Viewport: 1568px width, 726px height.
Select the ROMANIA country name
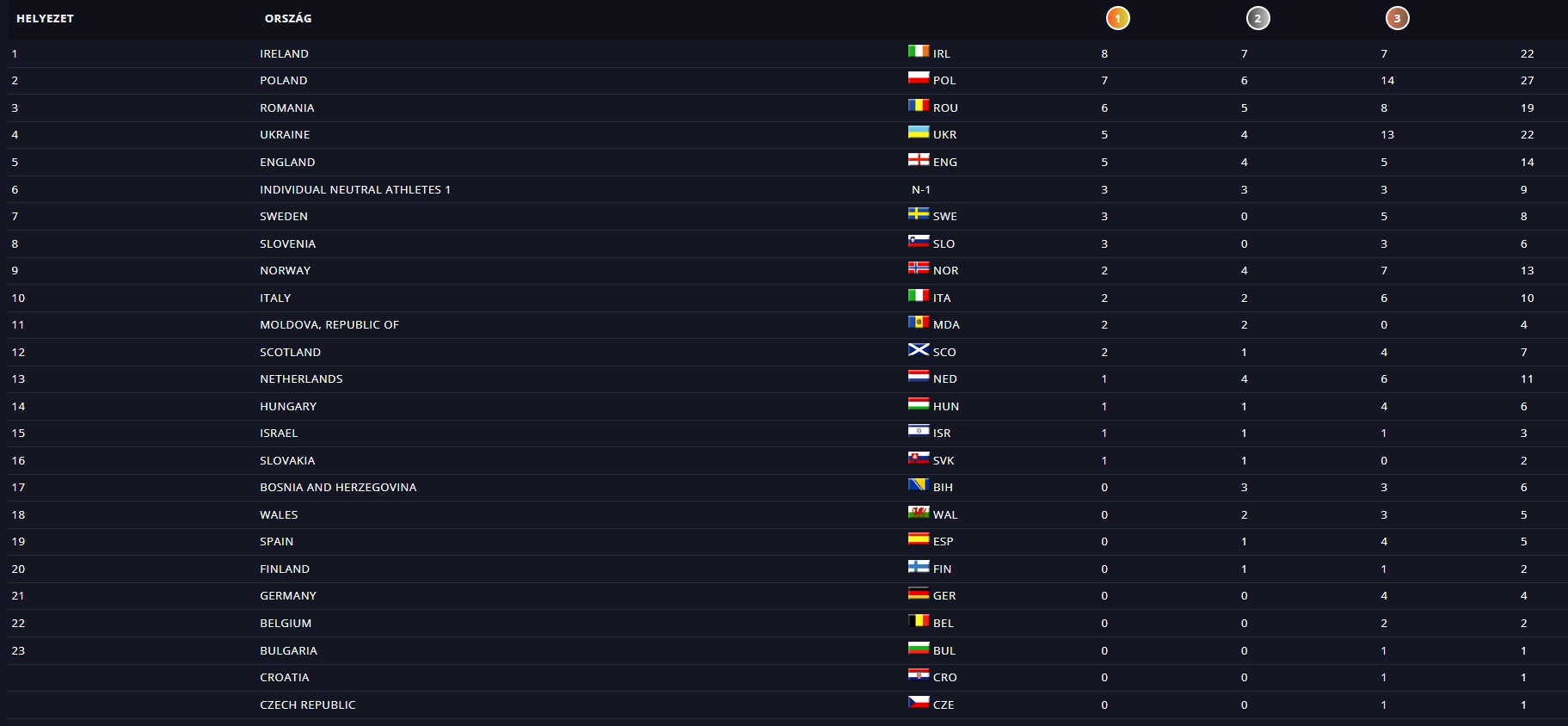pyautogui.click(x=287, y=108)
